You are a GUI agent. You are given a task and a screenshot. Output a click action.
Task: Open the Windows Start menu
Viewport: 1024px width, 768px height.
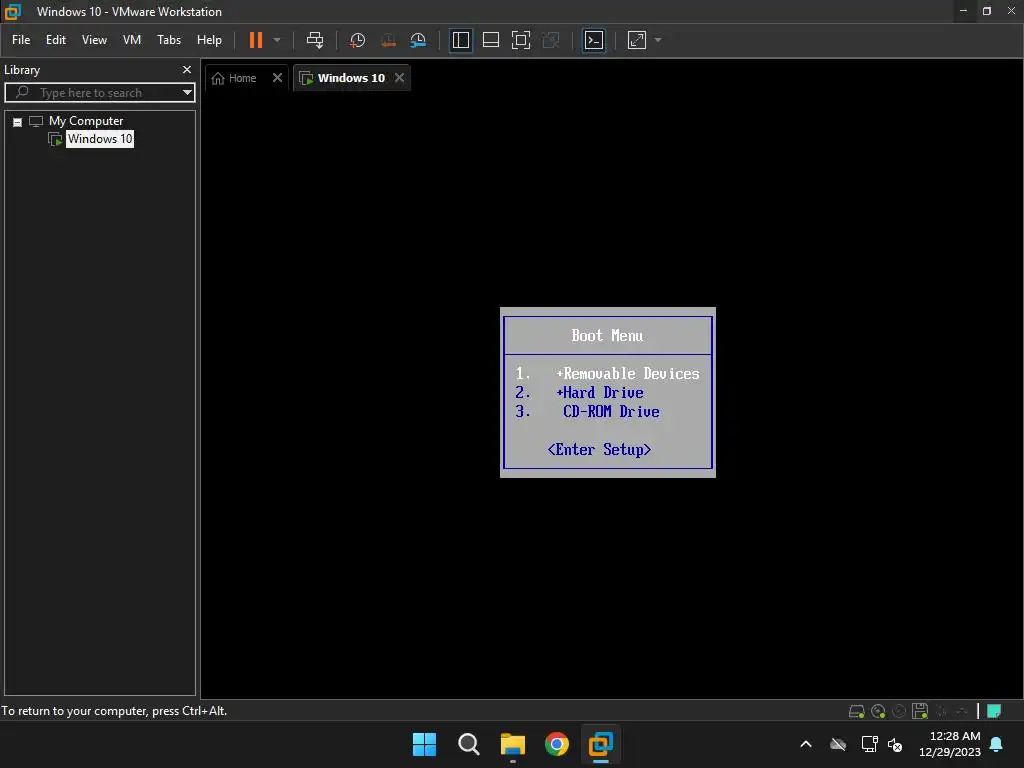pos(424,744)
